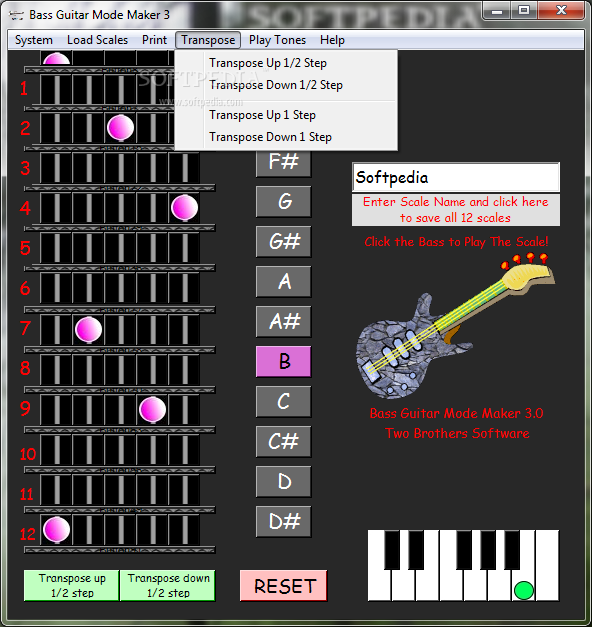Click the leftmost white piano key

(378, 586)
